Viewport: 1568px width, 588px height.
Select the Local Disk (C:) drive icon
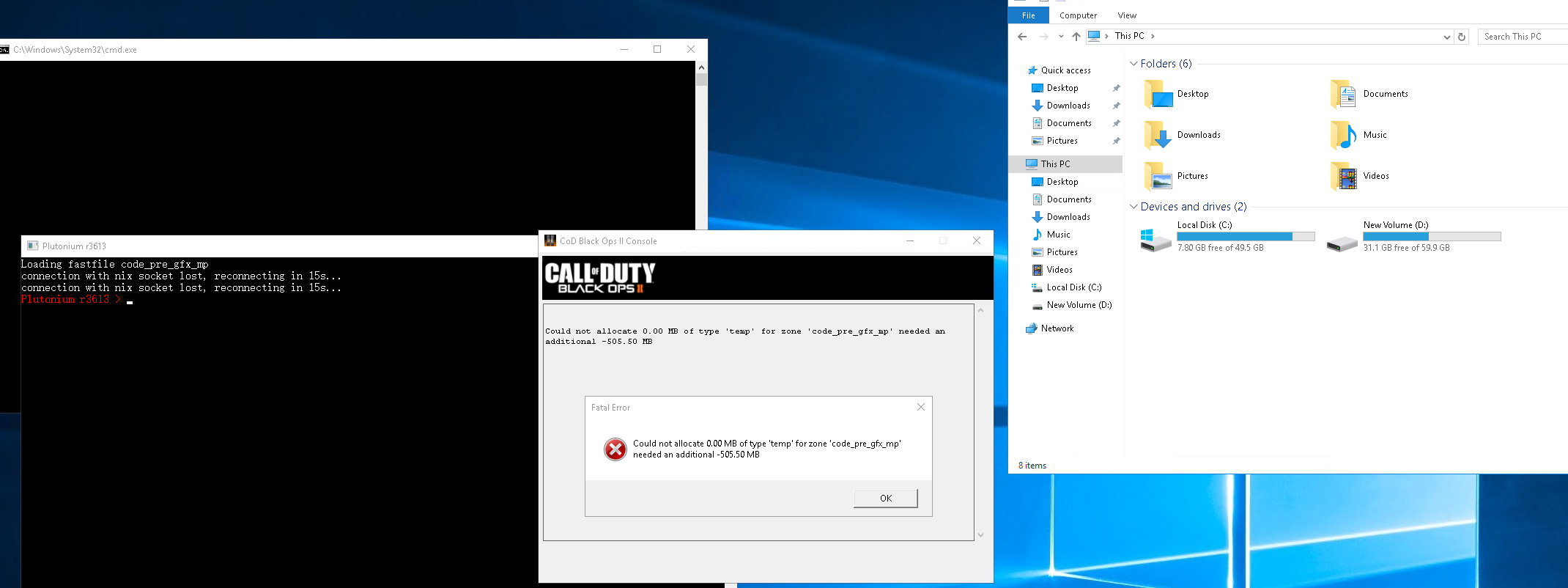click(x=1155, y=240)
